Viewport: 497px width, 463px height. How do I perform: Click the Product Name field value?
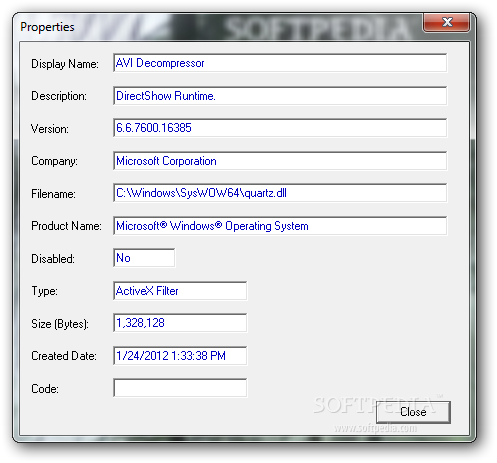pyautogui.click(x=280, y=226)
